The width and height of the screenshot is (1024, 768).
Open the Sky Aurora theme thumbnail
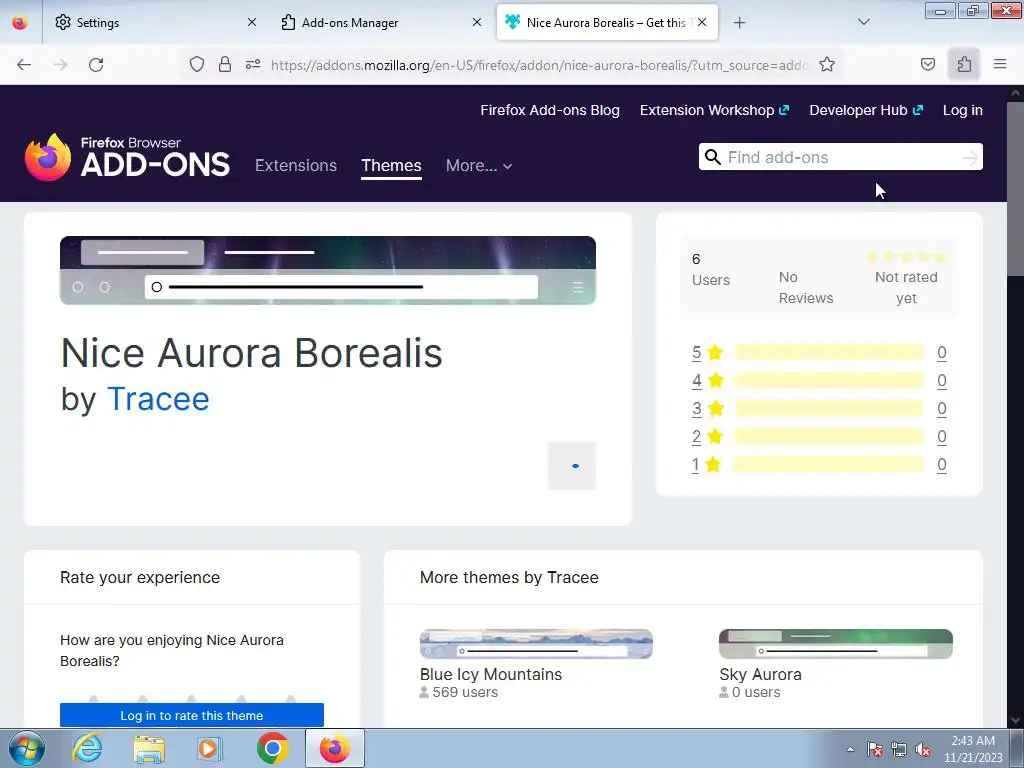coord(836,644)
